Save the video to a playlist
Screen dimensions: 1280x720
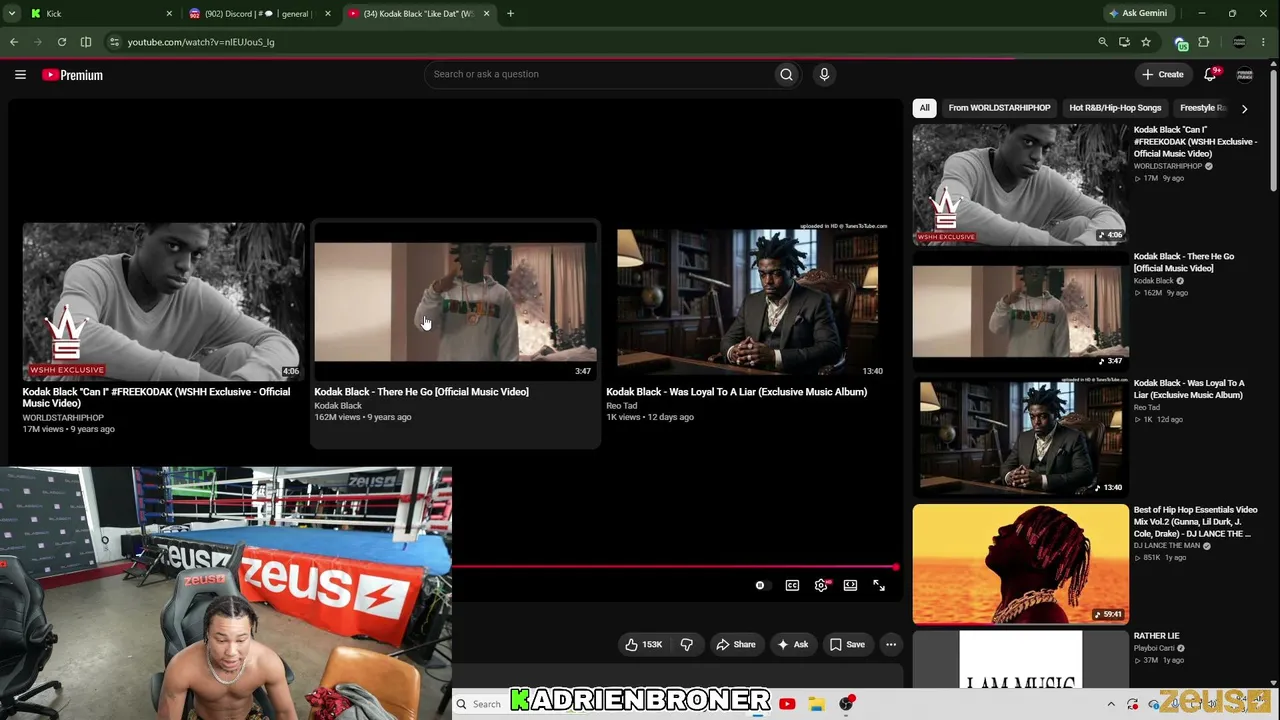pos(847,644)
